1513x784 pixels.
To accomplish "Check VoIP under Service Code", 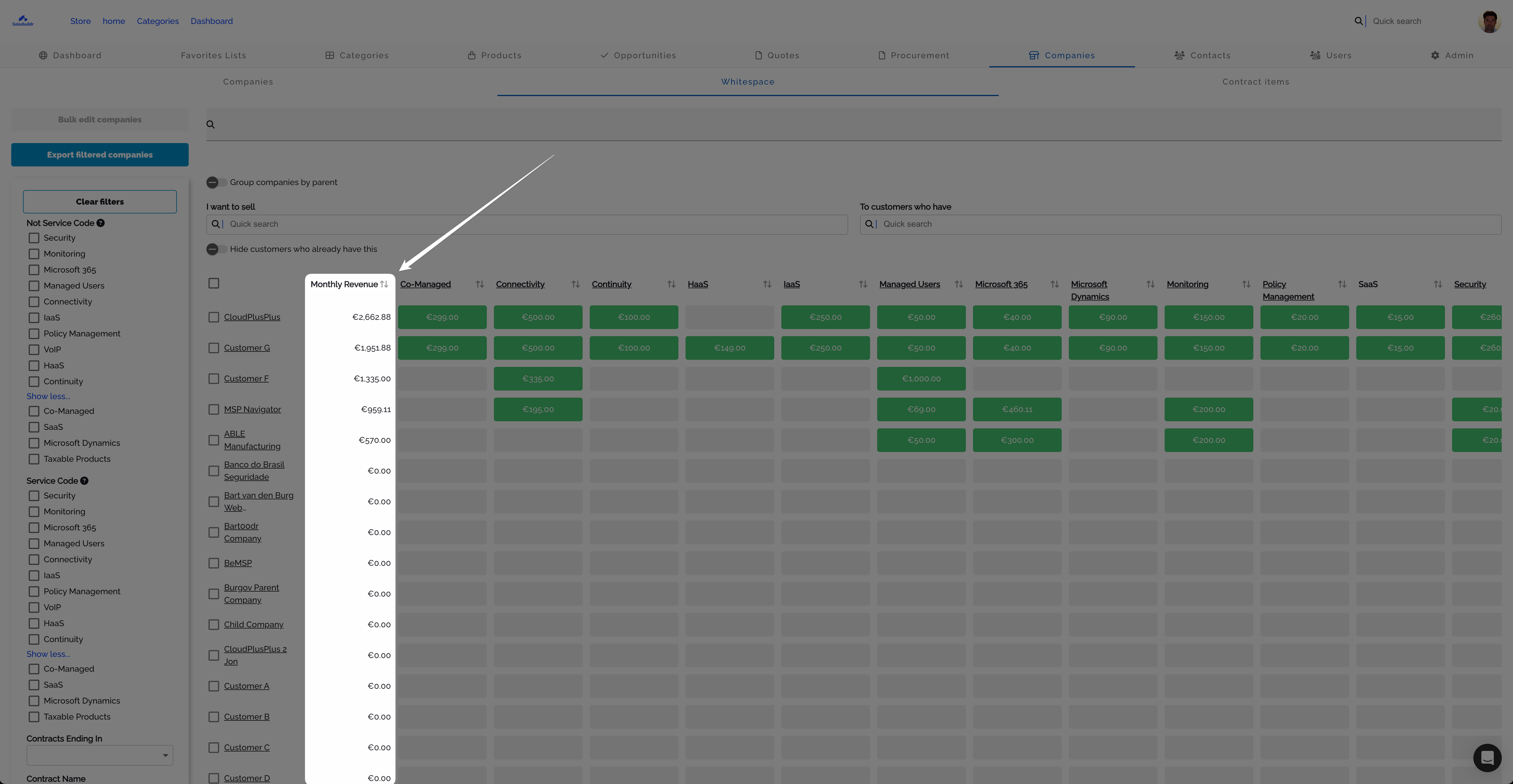I will (34, 608).
